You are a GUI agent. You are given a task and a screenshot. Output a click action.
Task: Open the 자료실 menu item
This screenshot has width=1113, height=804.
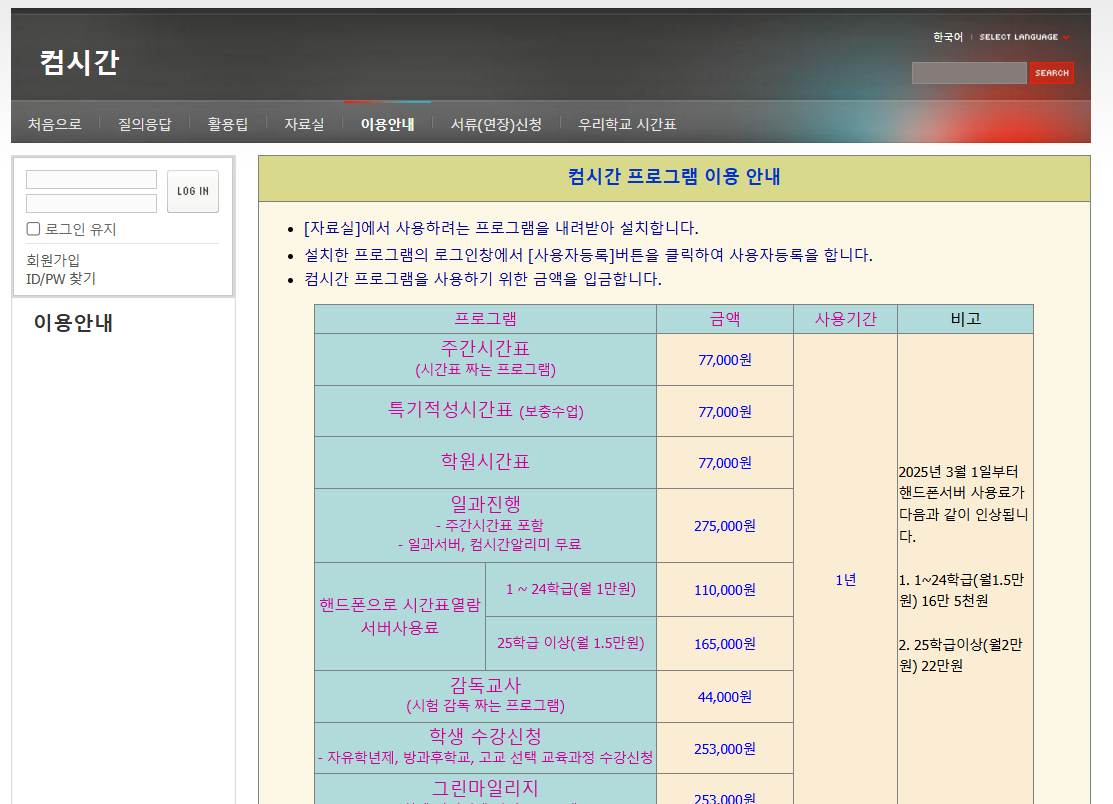[x=303, y=123]
